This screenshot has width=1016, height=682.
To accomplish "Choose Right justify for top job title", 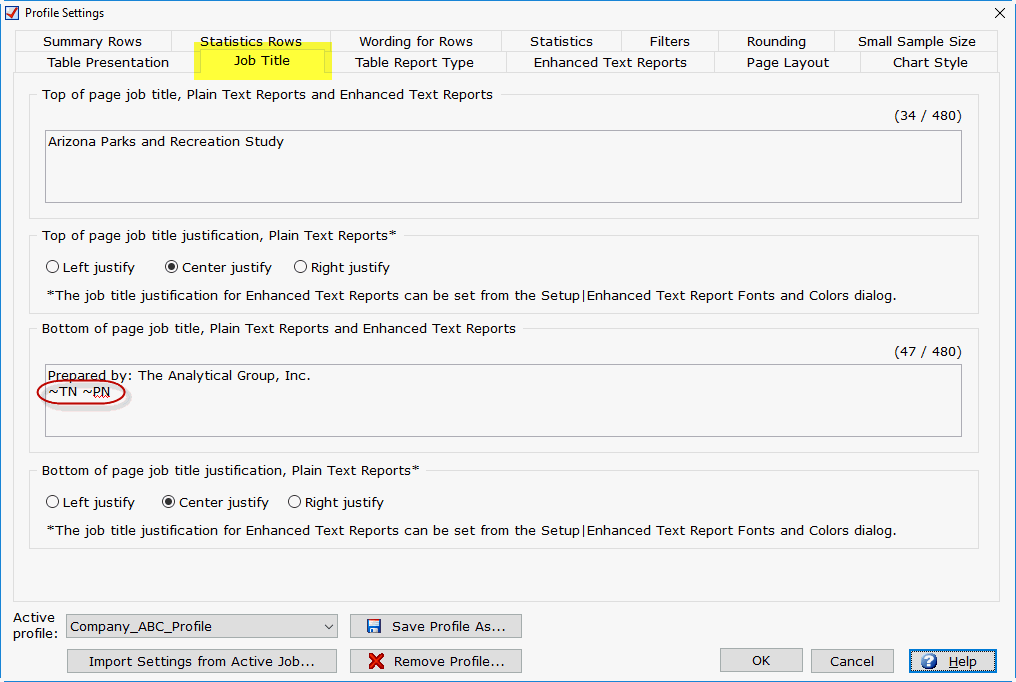I will click(x=301, y=268).
